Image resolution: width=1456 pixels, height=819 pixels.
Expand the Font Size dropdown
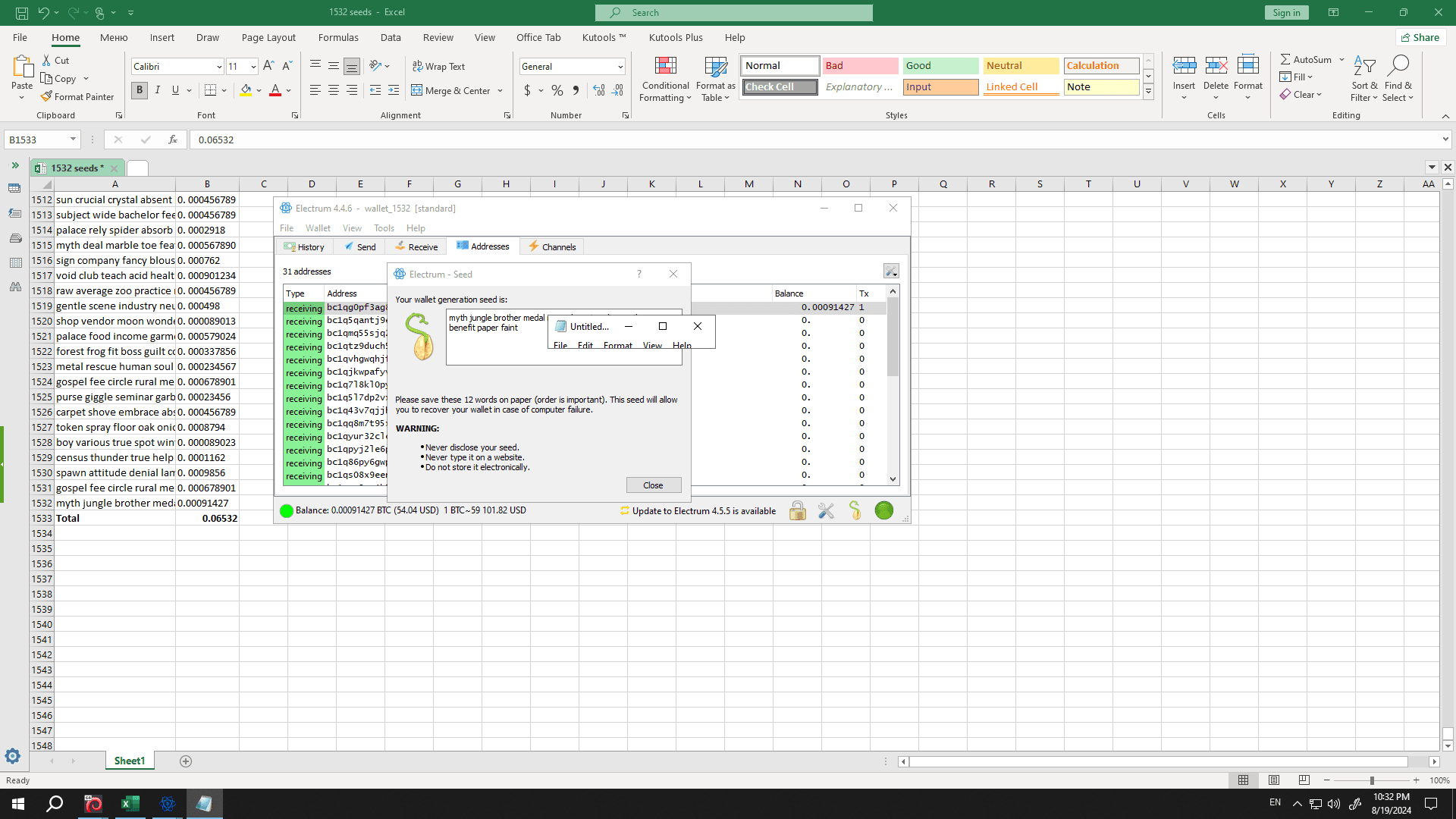pos(252,66)
